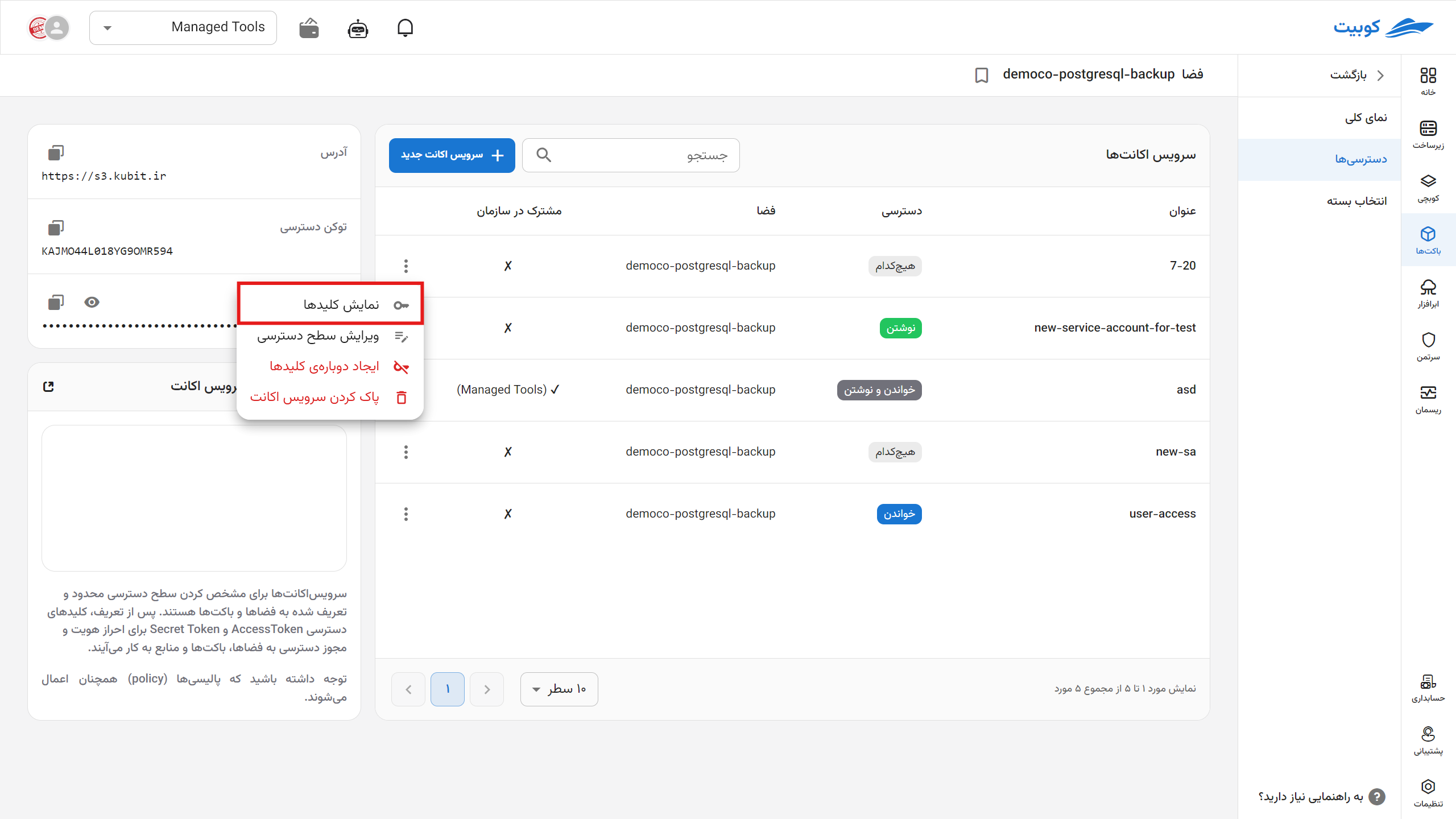Image resolution: width=1456 pixels, height=819 pixels.
Task: Click the دسترسی column header
Action: (901, 211)
